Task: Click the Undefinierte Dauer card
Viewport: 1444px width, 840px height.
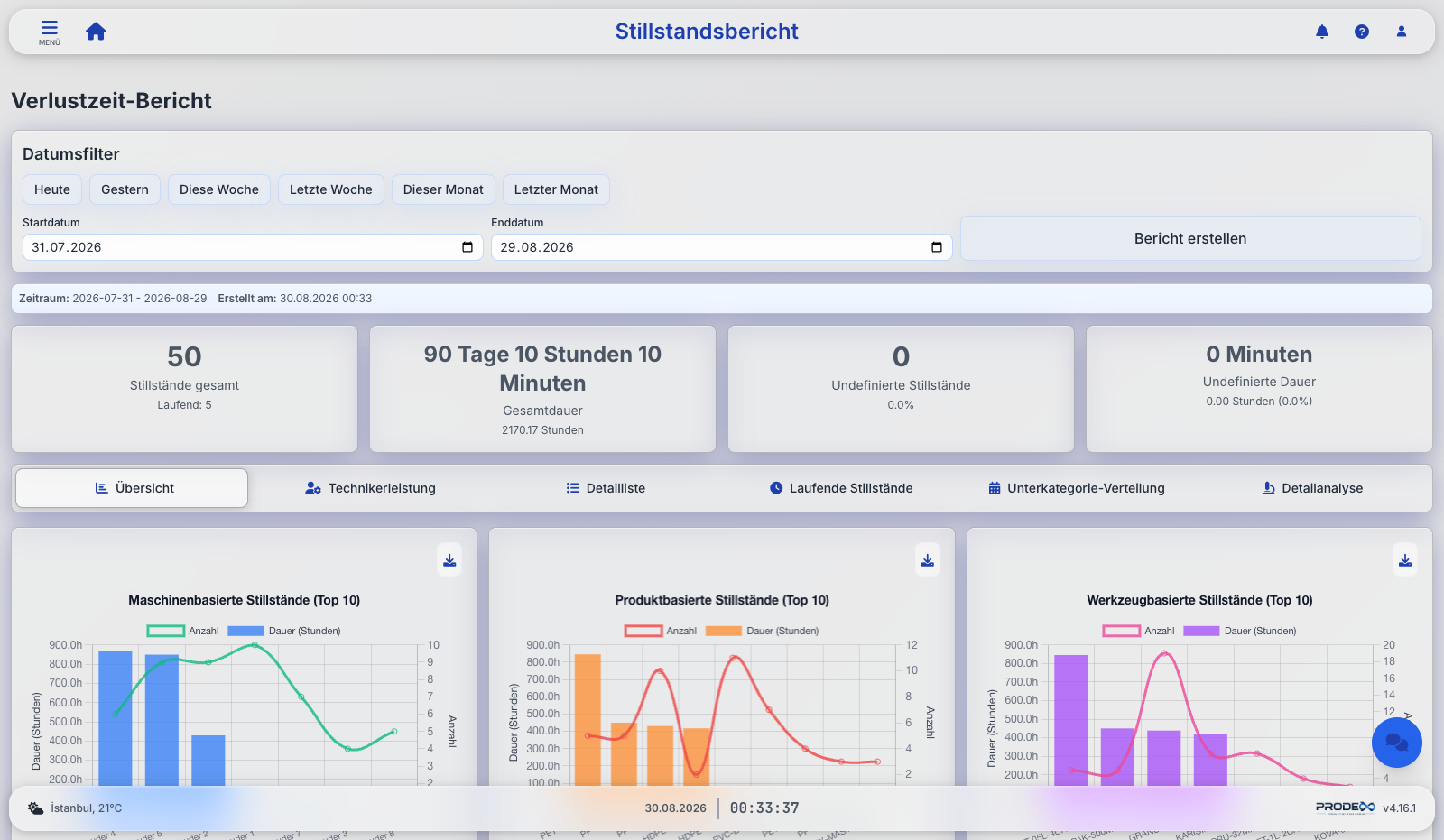Action: (1259, 389)
